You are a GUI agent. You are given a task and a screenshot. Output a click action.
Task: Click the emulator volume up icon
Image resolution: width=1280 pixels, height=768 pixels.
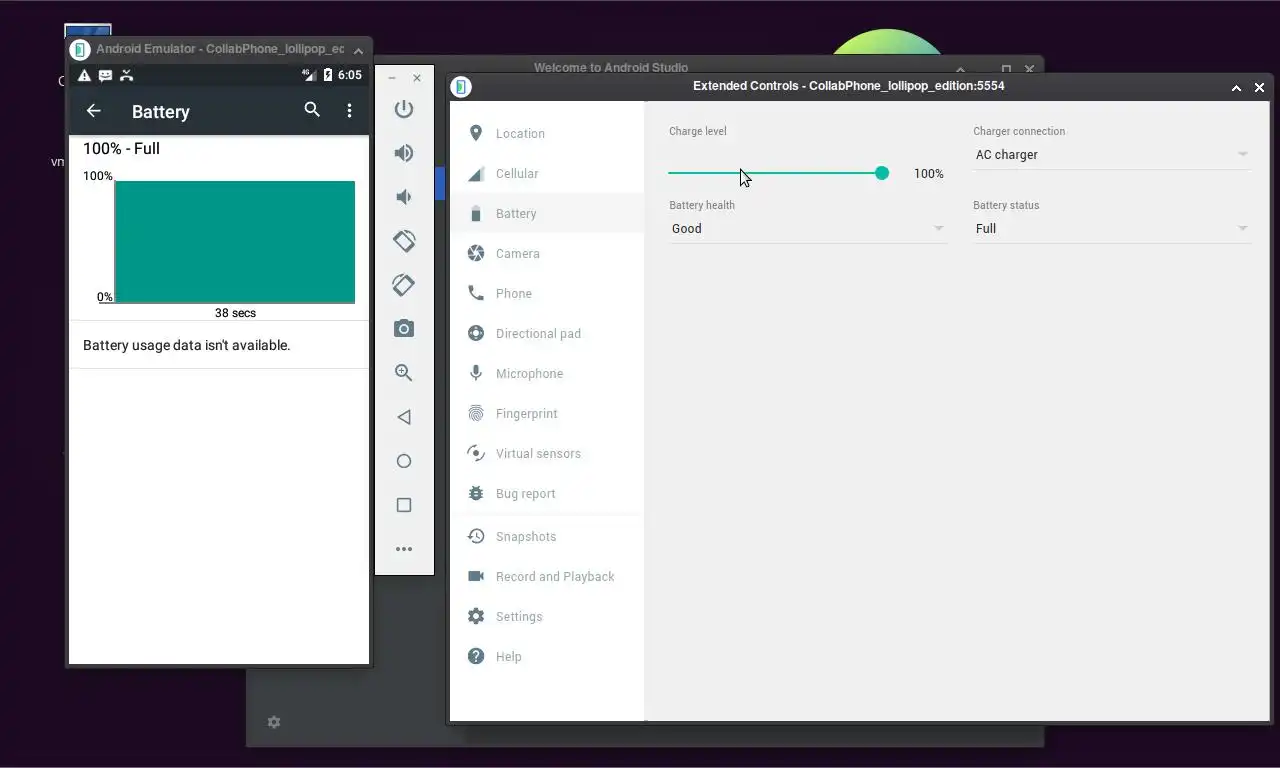point(404,153)
